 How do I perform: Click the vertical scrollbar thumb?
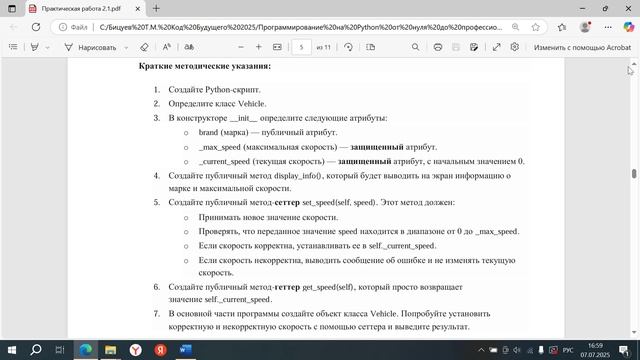click(634, 173)
